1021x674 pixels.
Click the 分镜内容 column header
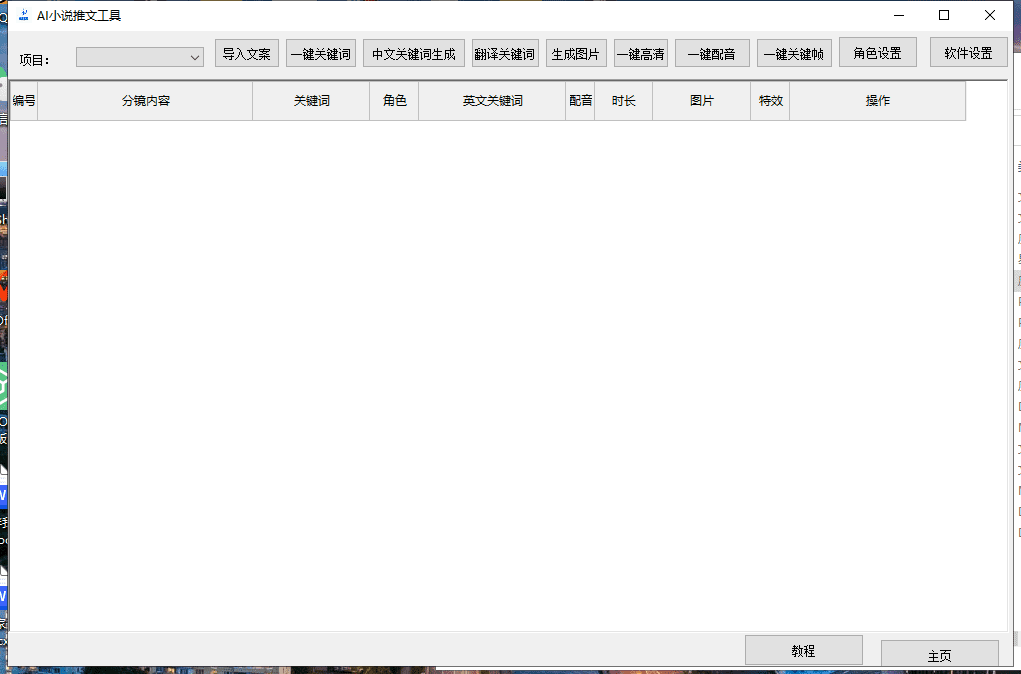[144, 100]
